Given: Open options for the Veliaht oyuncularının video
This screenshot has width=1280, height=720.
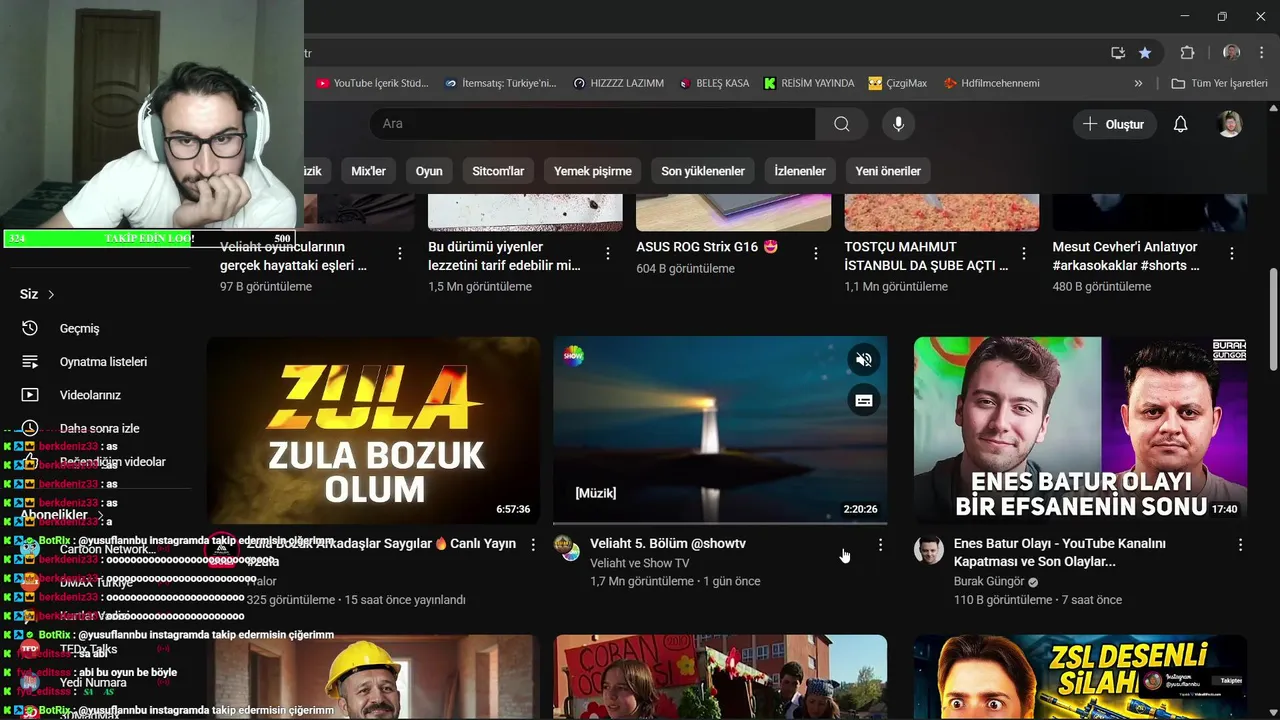Looking at the screenshot, I should [x=400, y=254].
